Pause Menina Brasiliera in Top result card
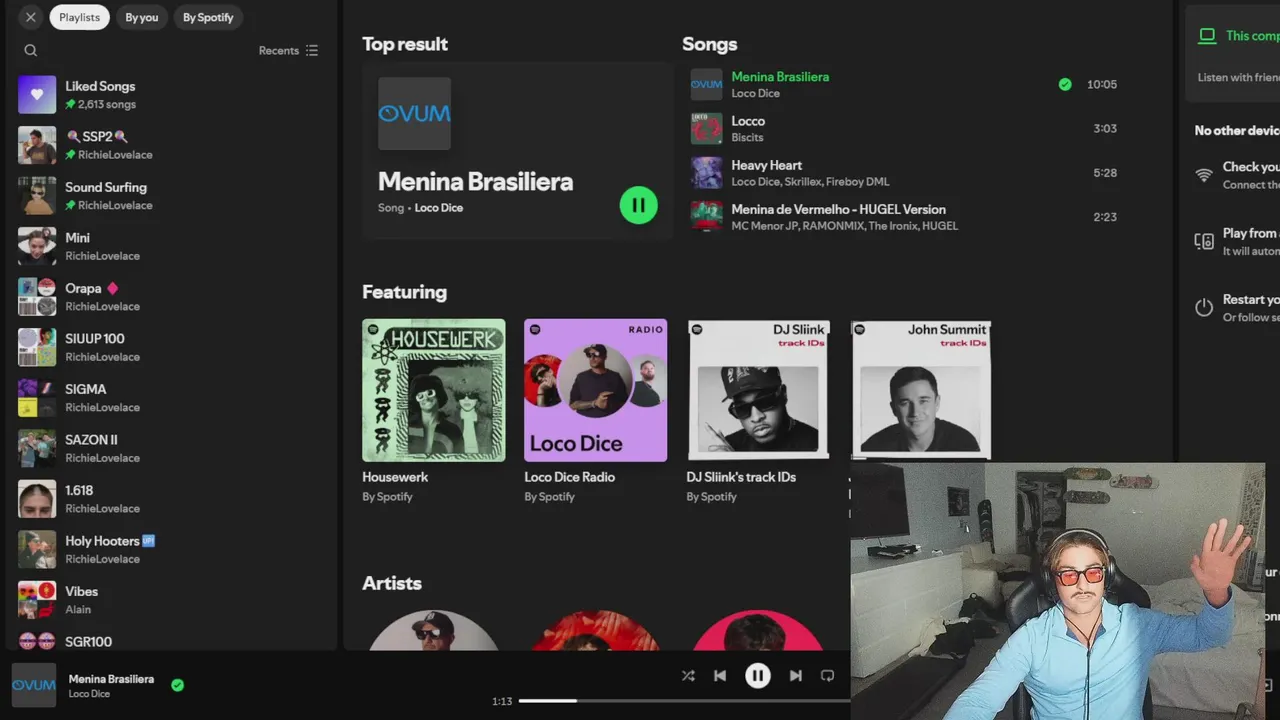 click(x=638, y=205)
